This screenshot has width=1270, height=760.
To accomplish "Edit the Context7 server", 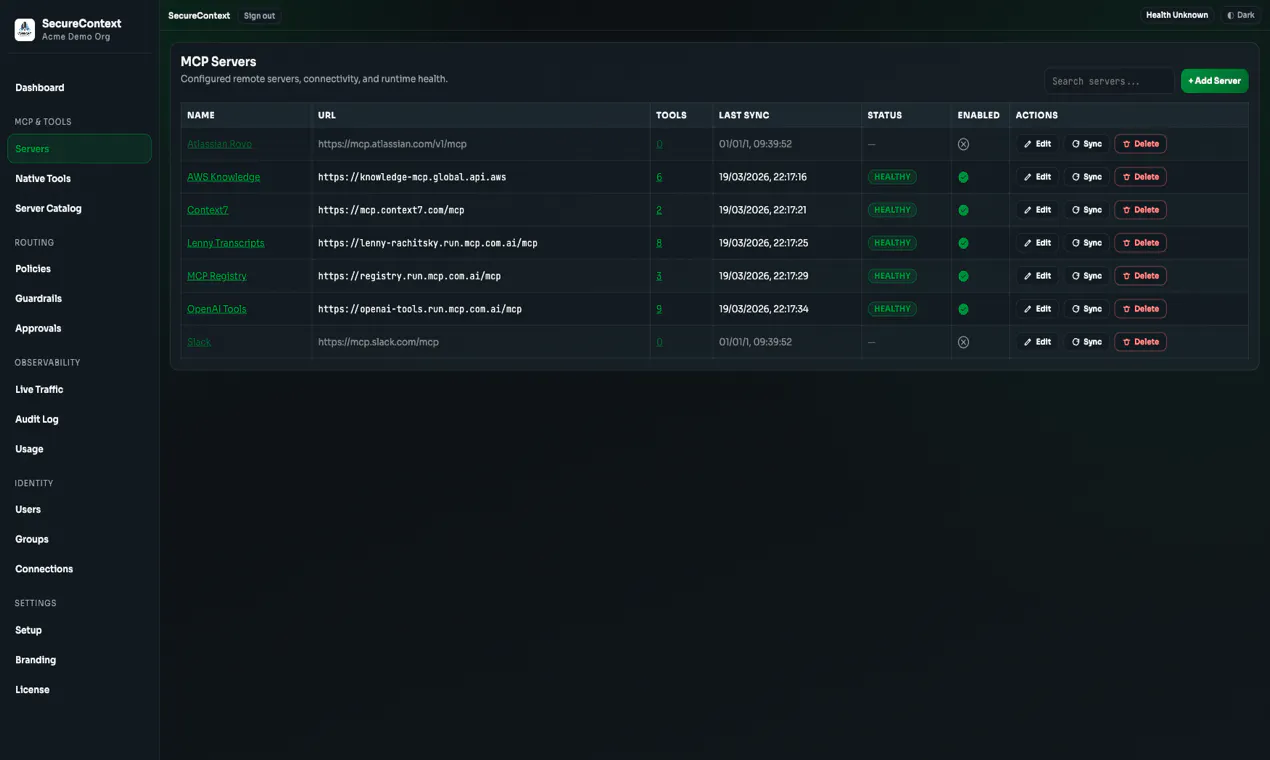I will (1038, 210).
